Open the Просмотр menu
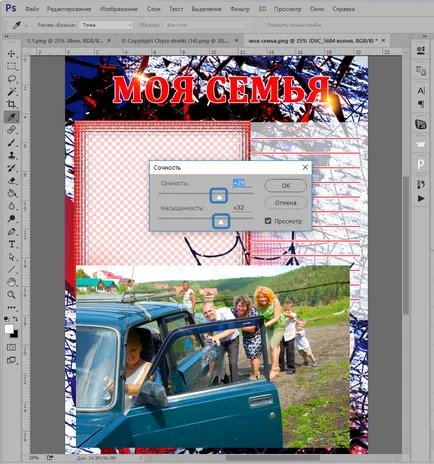Screen dimensions: 434x464 pos(288,9)
